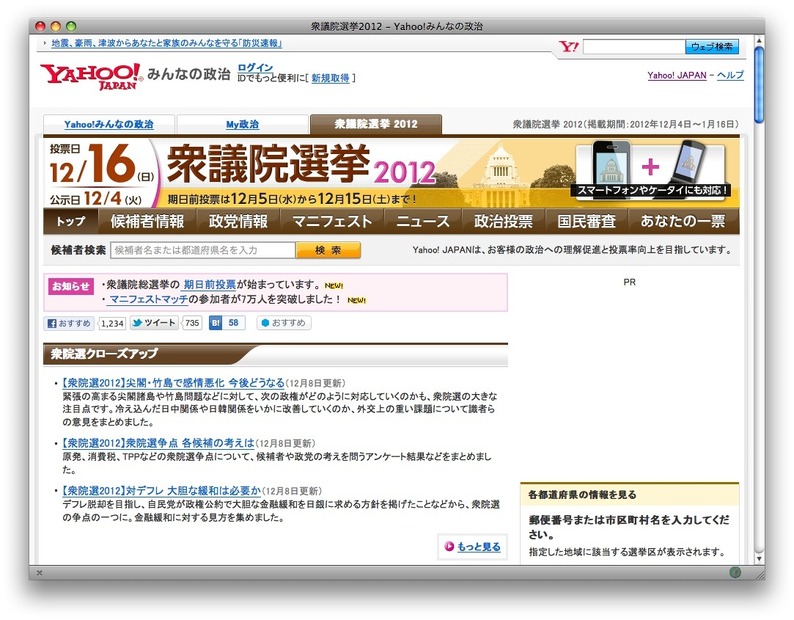Image resolution: width=794 pixels, height=620 pixels.
Task: Click the yellow window minimize button
Action: point(56,26)
